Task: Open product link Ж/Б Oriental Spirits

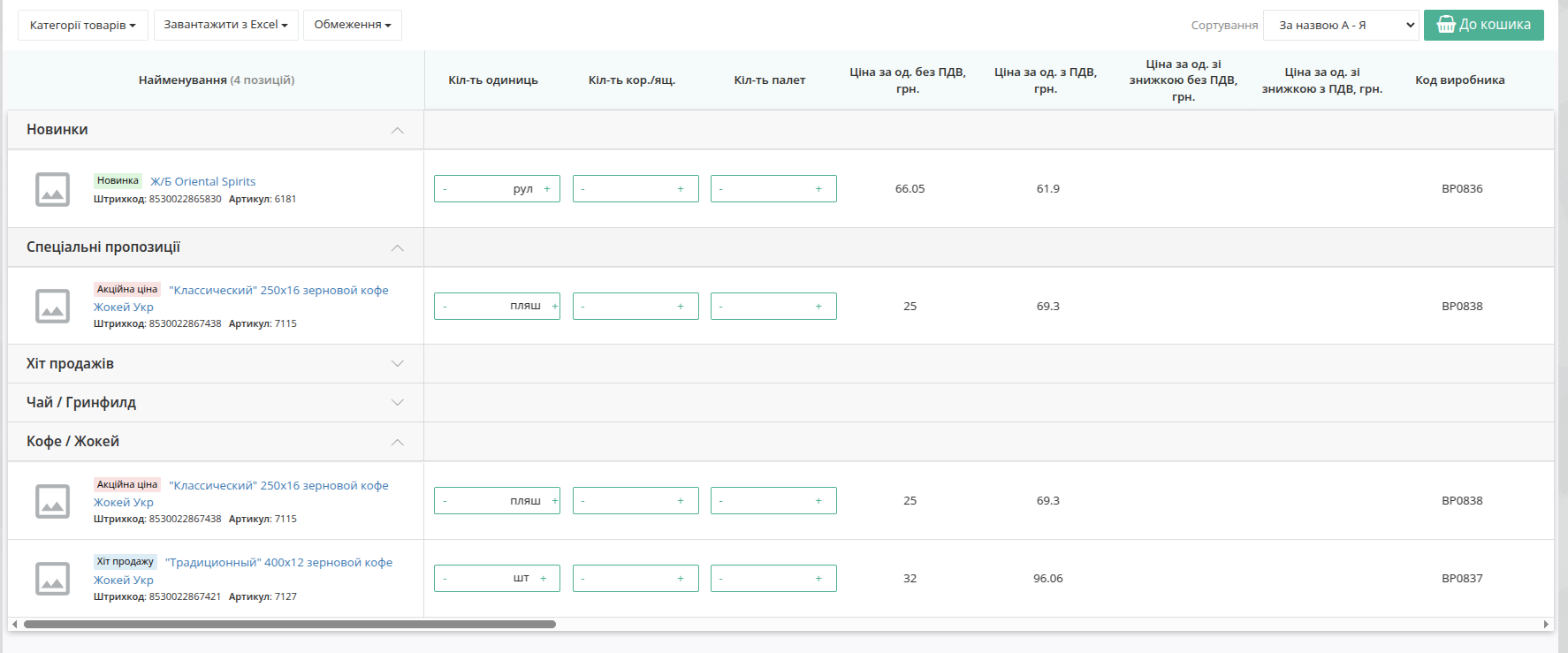Action: click(202, 182)
